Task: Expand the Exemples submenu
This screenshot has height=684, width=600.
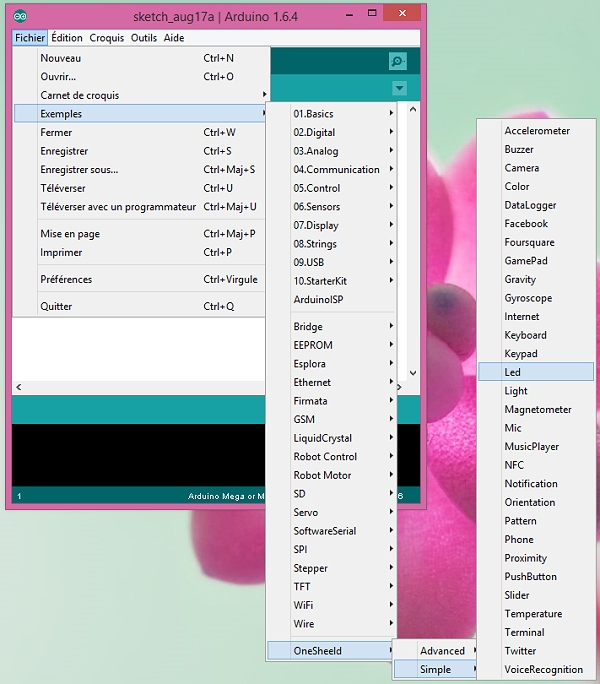Action: pos(140,114)
